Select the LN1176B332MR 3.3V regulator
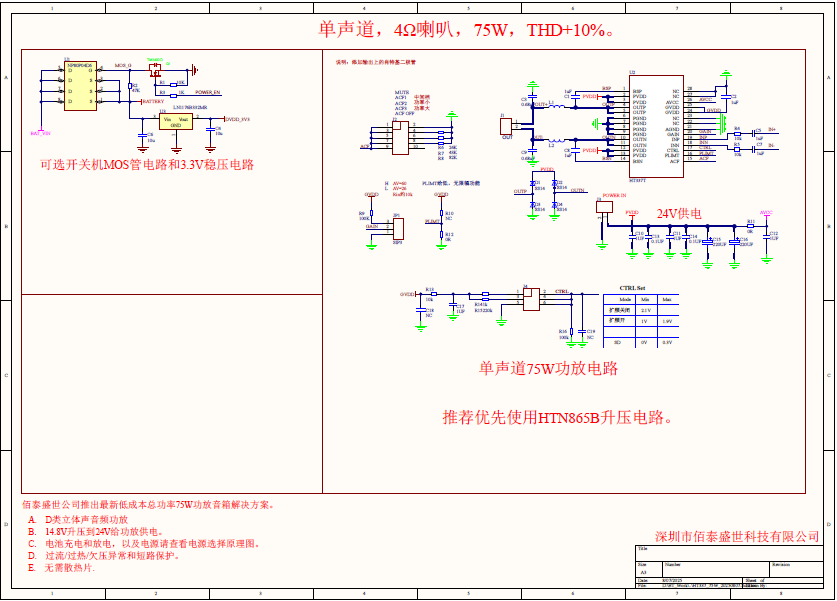The width and height of the screenshot is (837, 601). 174,122
